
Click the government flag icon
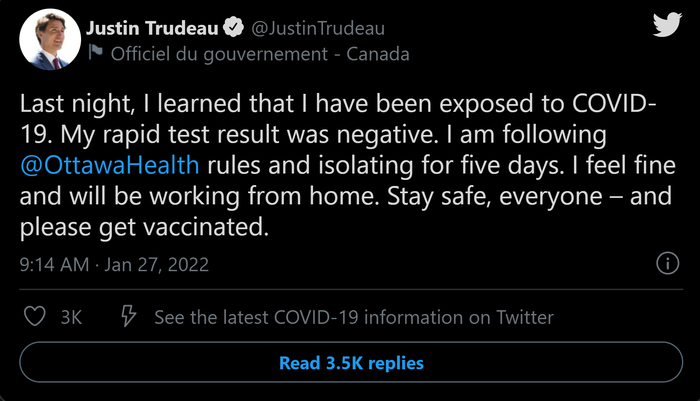[96, 53]
